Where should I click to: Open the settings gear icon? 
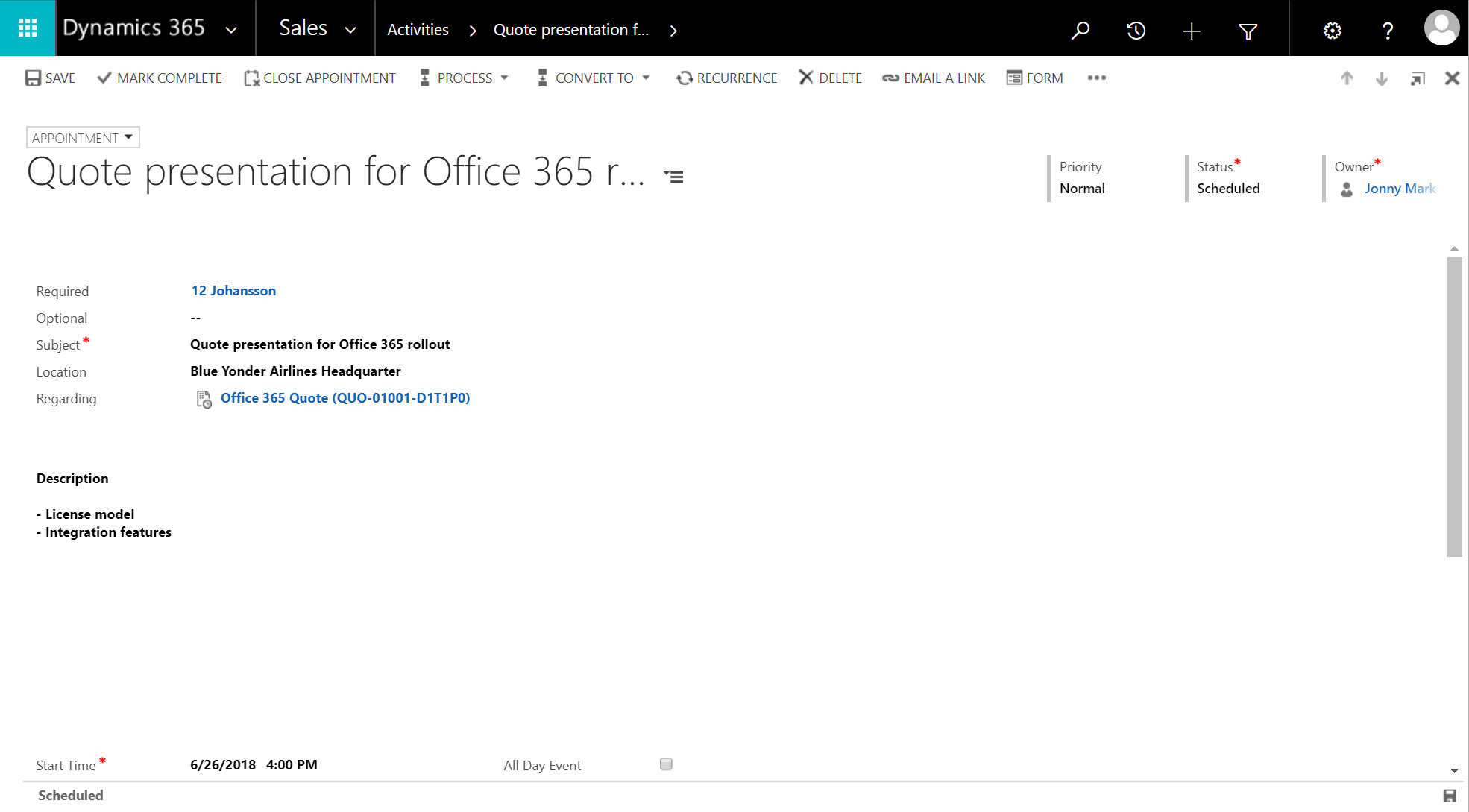(x=1333, y=31)
